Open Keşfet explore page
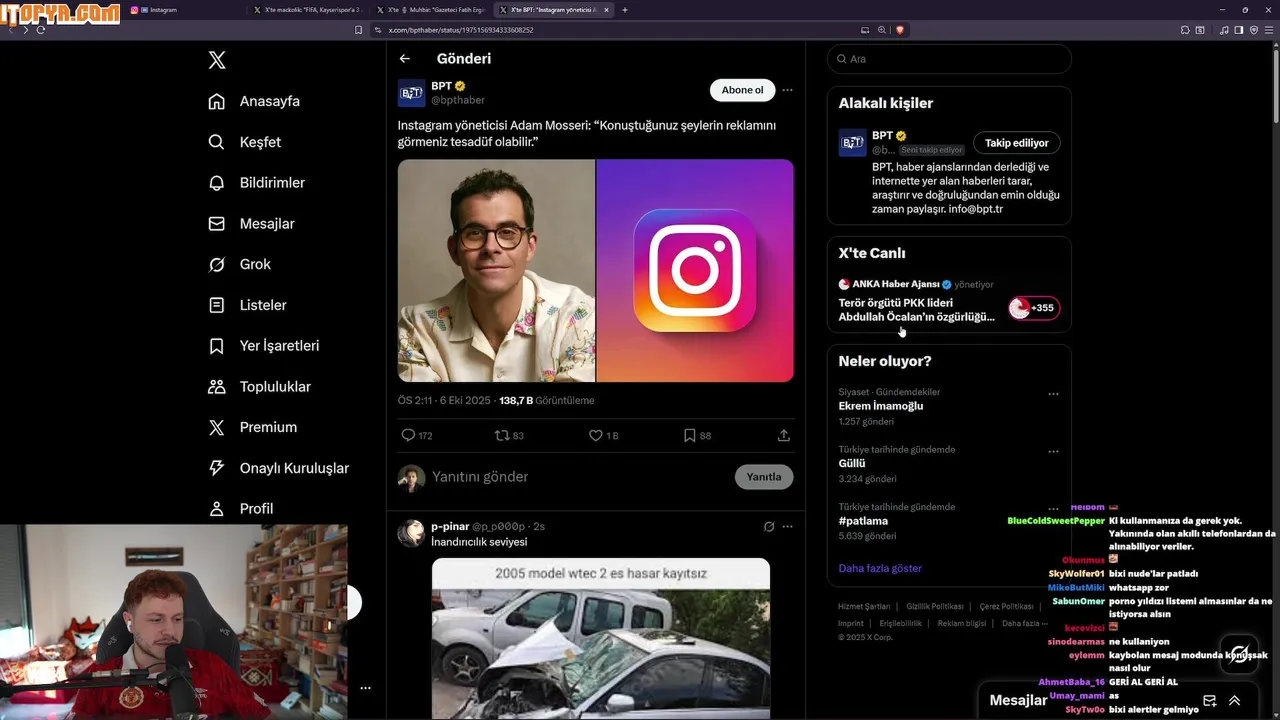 click(245, 142)
